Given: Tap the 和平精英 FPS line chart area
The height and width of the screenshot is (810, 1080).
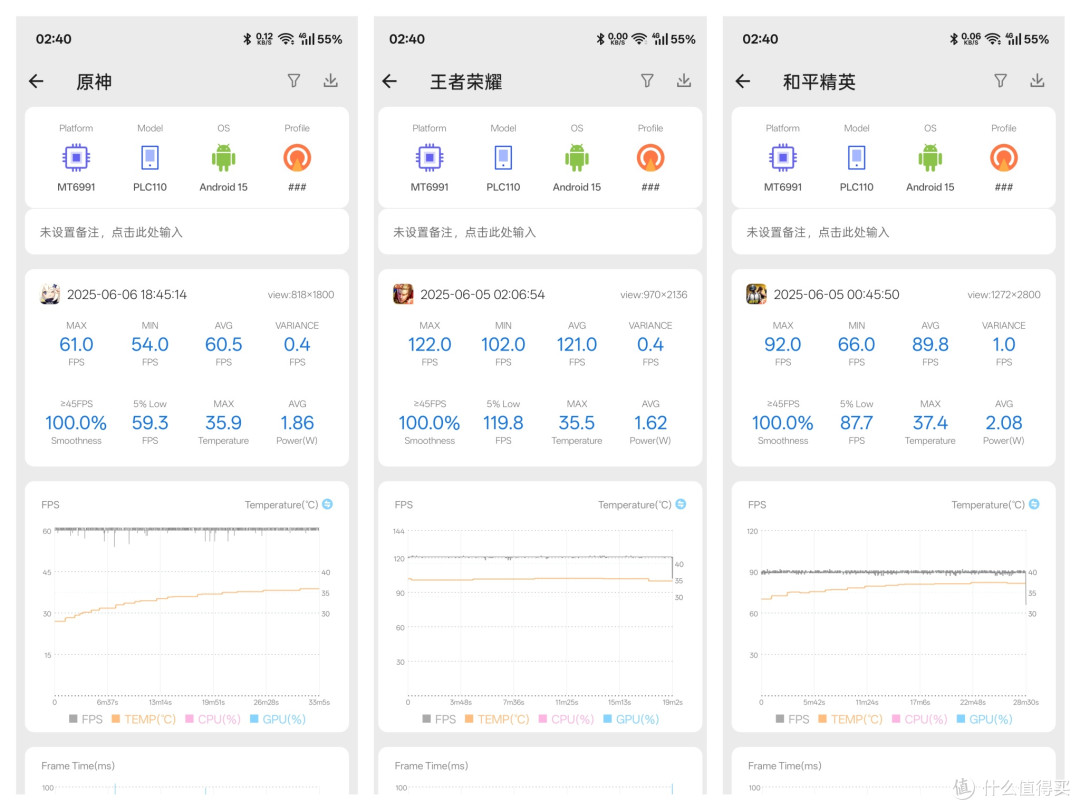Looking at the screenshot, I should 893,613.
